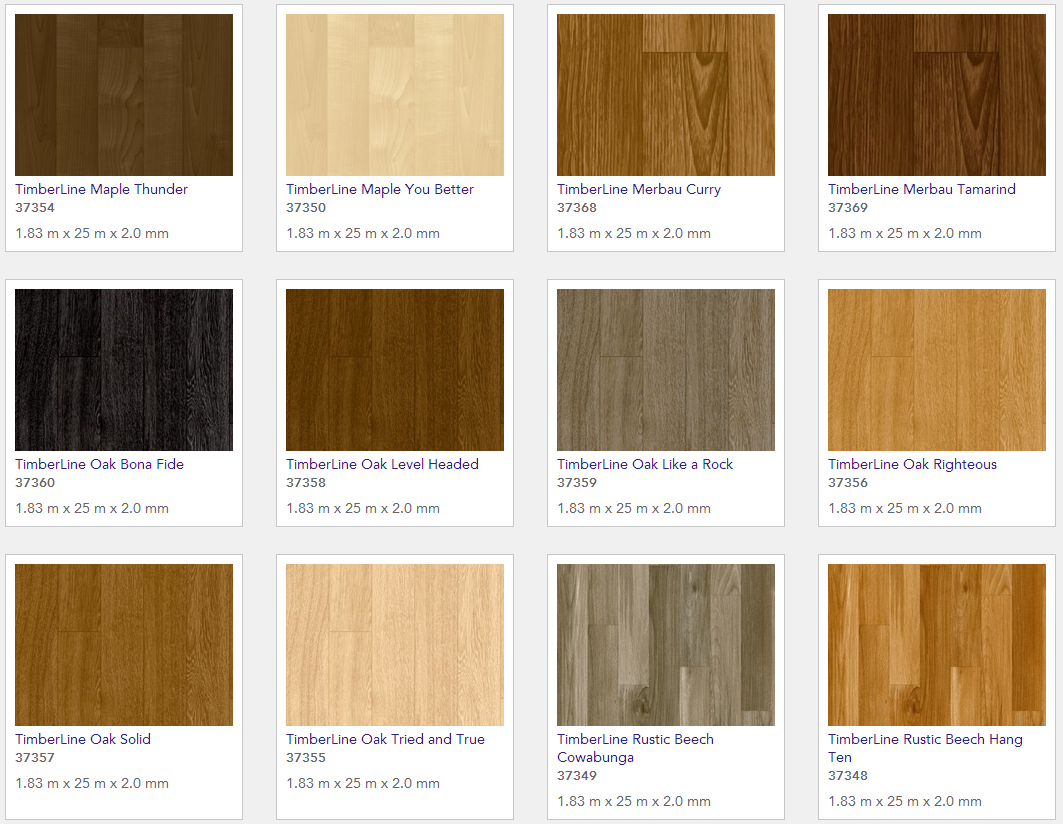This screenshot has height=824, width=1063.
Task: Click the TimberLine Oak Righteous title link
Action: pyautogui.click(x=912, y=464)
